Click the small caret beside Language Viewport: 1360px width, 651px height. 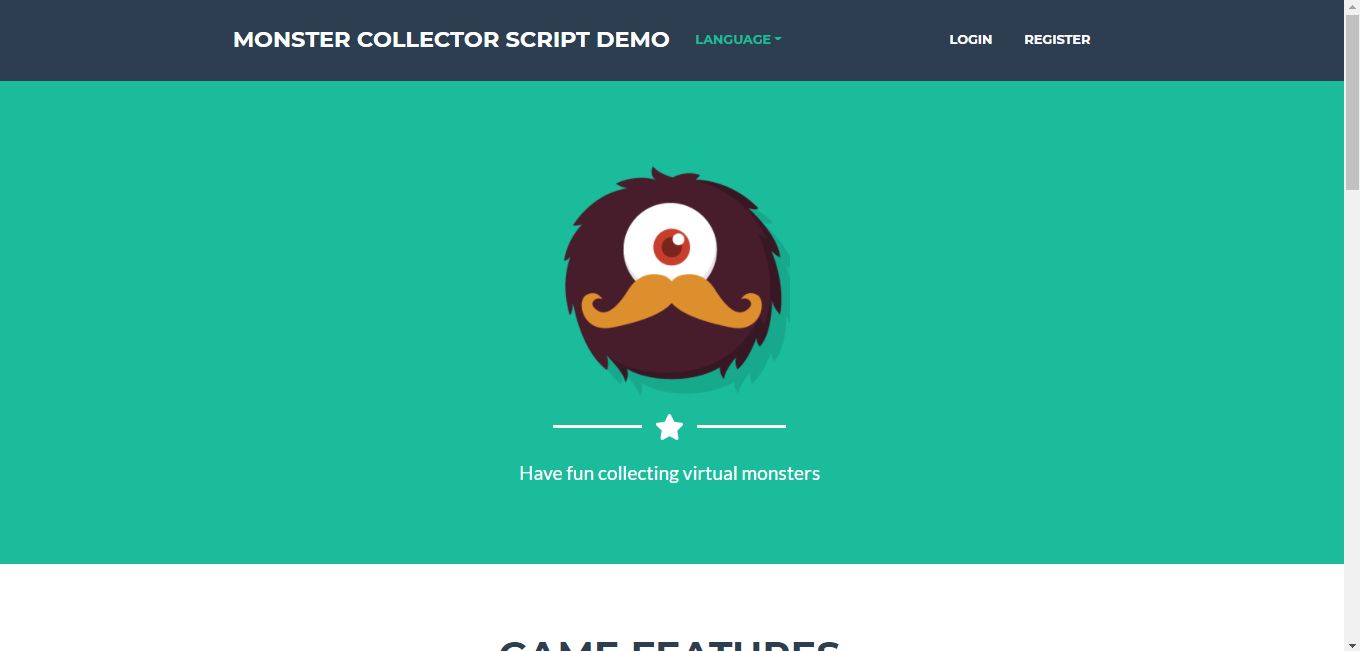tap(778, 40)
